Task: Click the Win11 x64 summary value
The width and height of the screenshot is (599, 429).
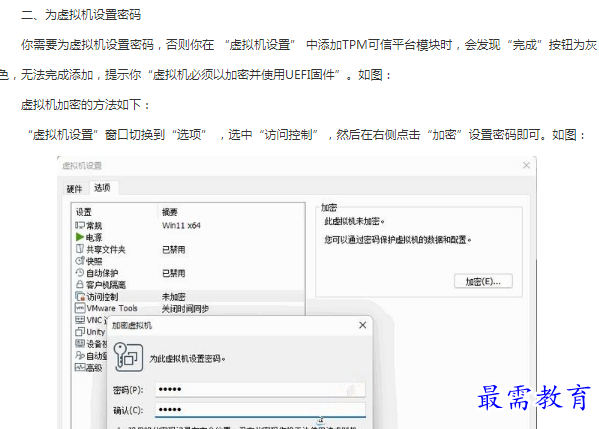Action: coord(181,225)
